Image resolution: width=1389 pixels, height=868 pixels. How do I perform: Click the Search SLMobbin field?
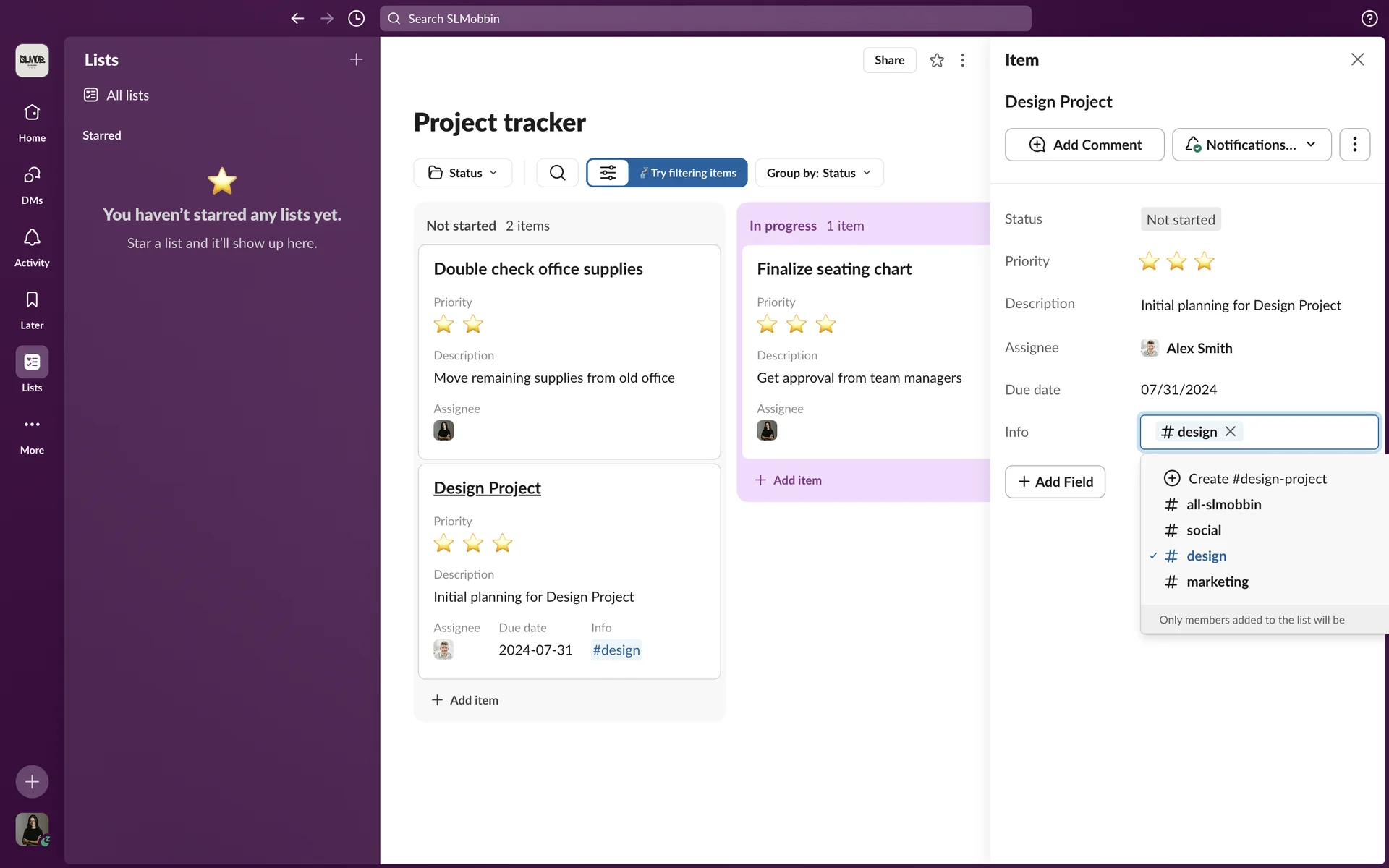tap(705, 19)
